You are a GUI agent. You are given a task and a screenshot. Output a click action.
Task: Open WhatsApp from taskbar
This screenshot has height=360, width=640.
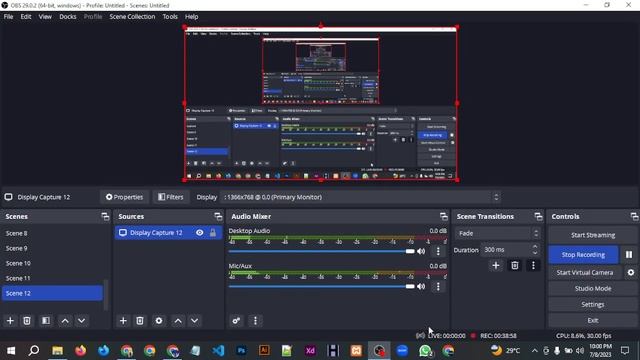coord(425,351)
